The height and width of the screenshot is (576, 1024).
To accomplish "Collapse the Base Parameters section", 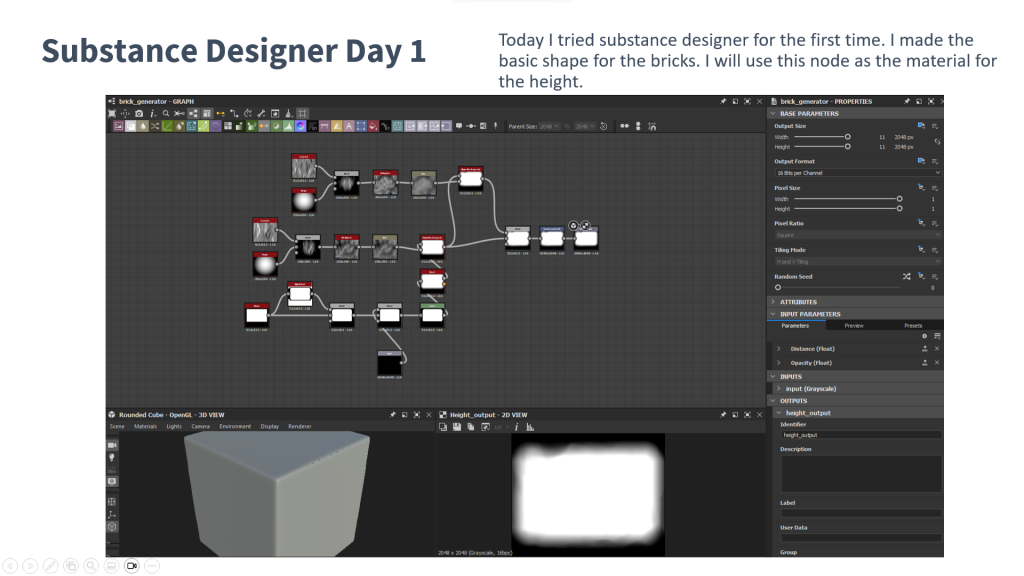I will [x=773, y=113].
